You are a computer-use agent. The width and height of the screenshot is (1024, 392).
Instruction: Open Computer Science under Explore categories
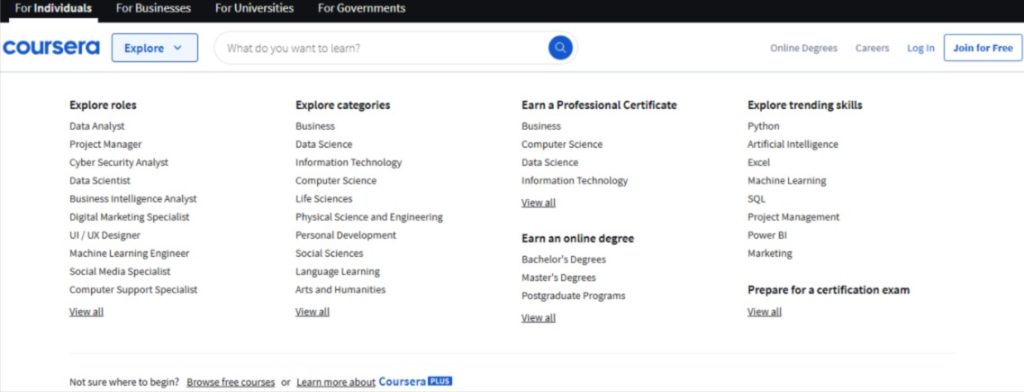(x=336, y=180)
